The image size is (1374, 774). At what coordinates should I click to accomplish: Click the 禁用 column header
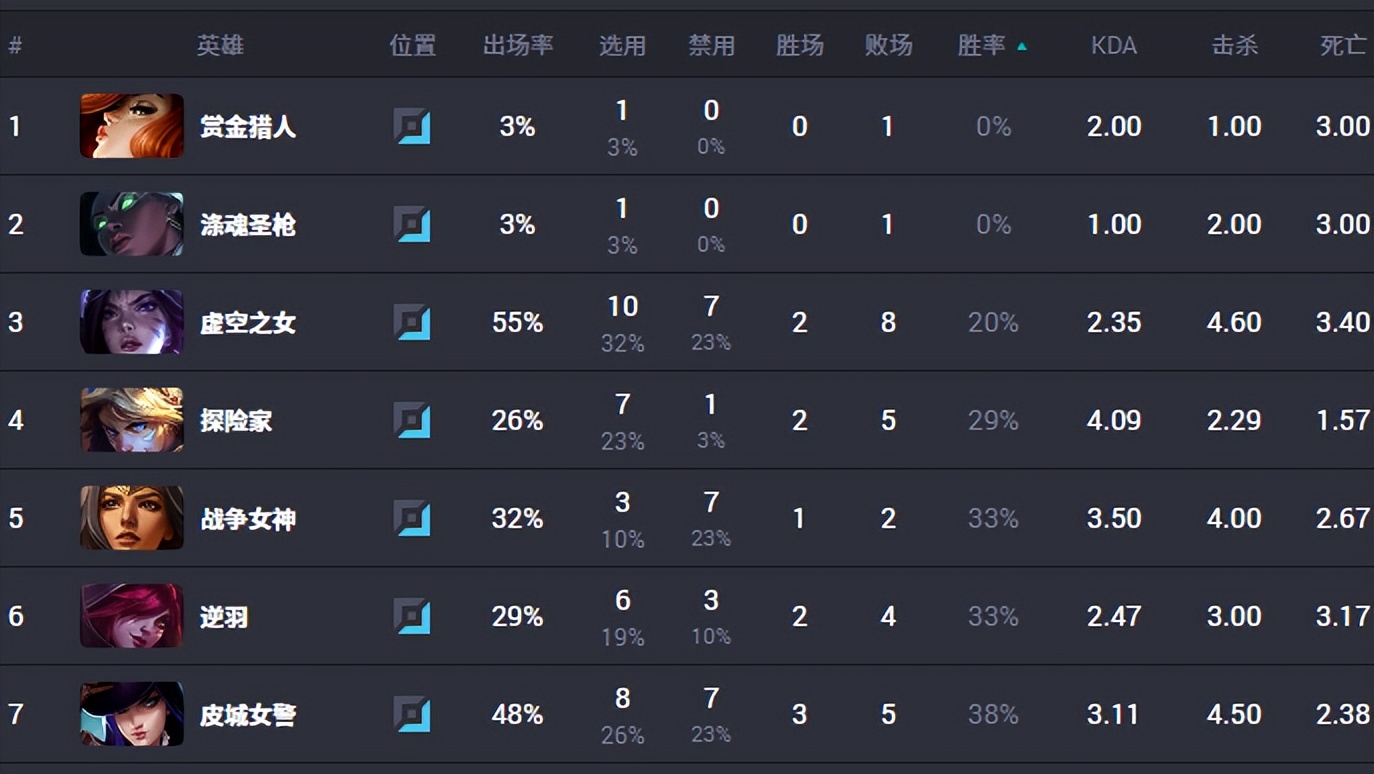coord(711,46)
